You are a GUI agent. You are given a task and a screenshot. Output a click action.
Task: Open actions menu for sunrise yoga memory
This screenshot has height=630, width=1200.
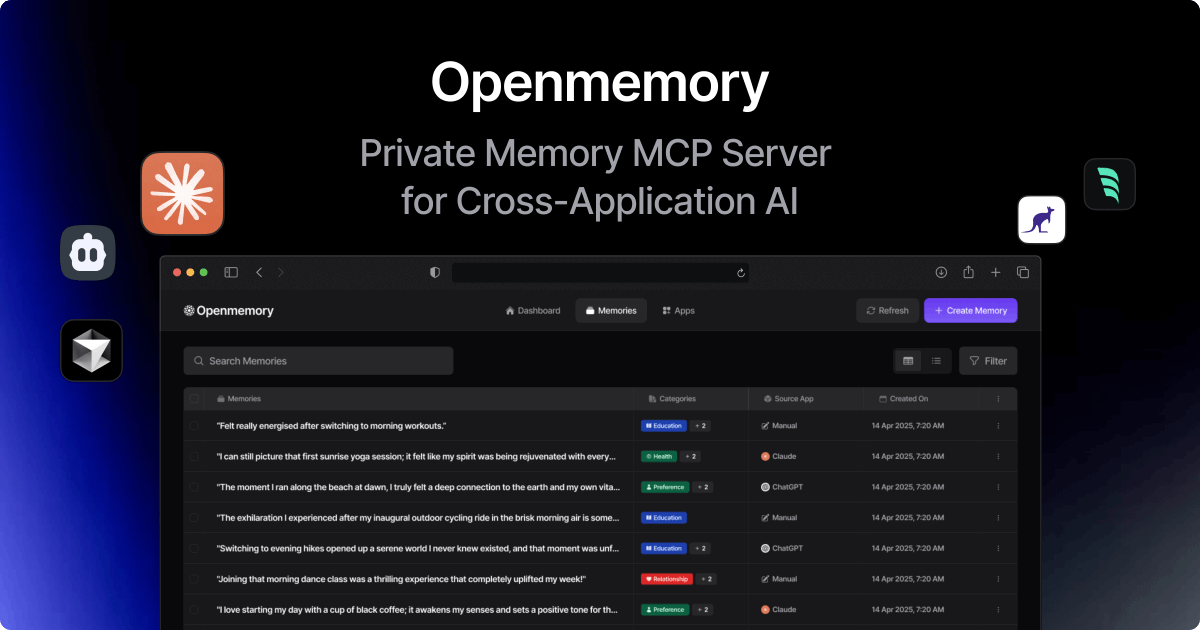(997, 456)
